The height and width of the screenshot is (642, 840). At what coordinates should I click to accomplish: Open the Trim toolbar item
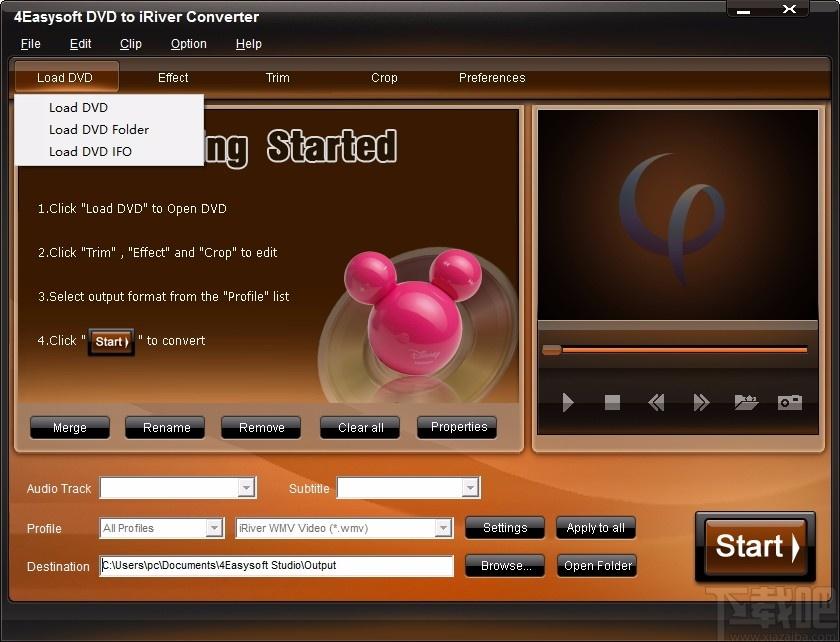(x=278, y=78)
